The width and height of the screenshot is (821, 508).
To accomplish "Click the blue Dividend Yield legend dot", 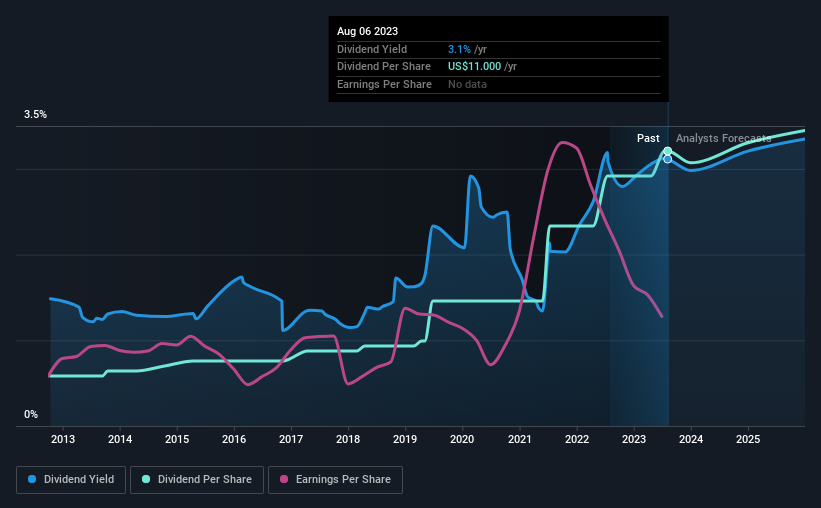I will [x=32, y=479].
